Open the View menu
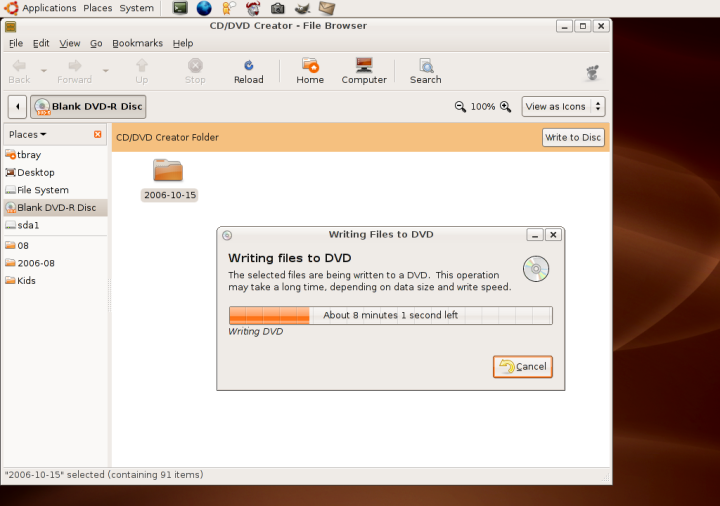This screenshot has height=506, width=720. tap(69, 43)
